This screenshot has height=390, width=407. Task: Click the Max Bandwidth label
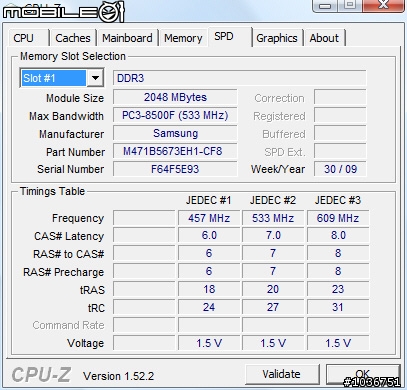[x=66, y=116]
